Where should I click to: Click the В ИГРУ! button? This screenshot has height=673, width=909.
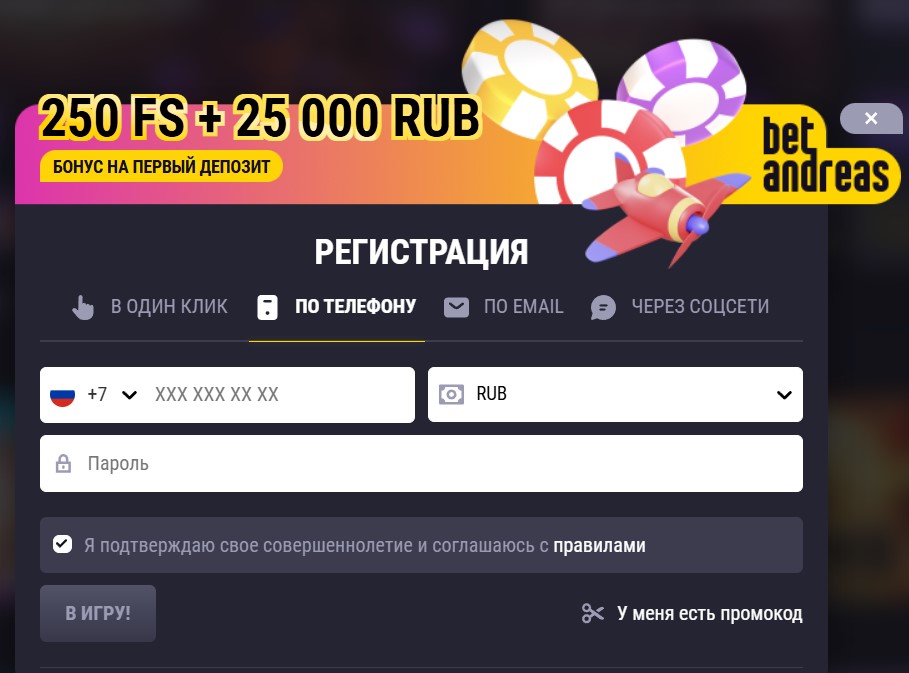(98, 613)
